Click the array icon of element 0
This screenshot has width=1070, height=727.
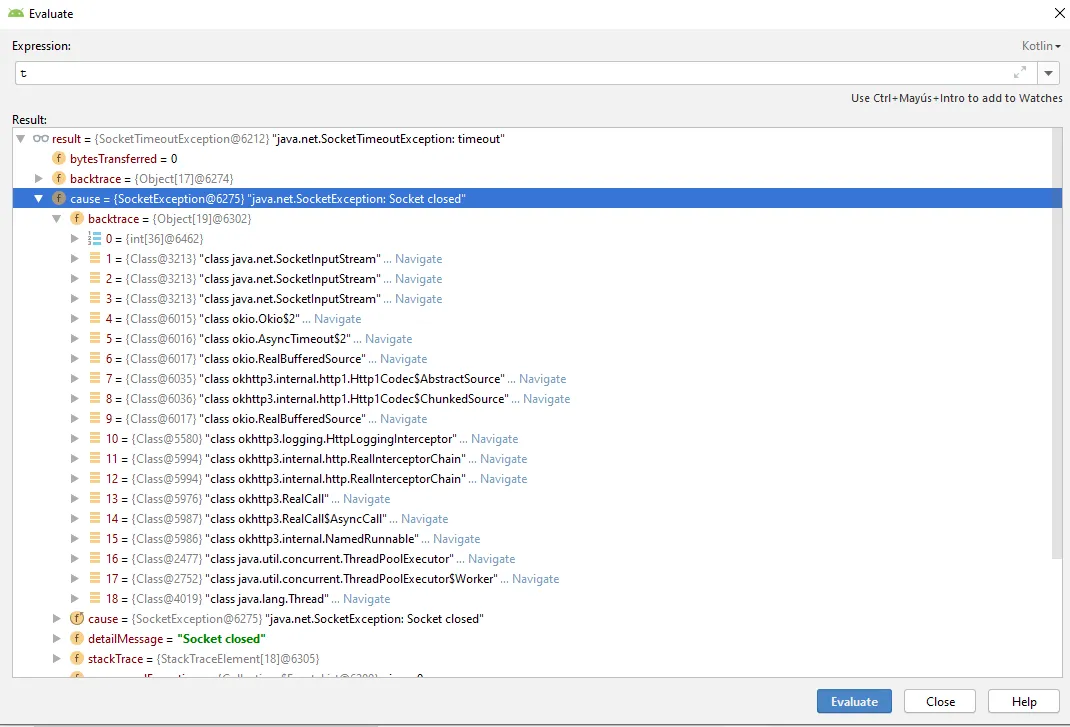click(94, 238)
